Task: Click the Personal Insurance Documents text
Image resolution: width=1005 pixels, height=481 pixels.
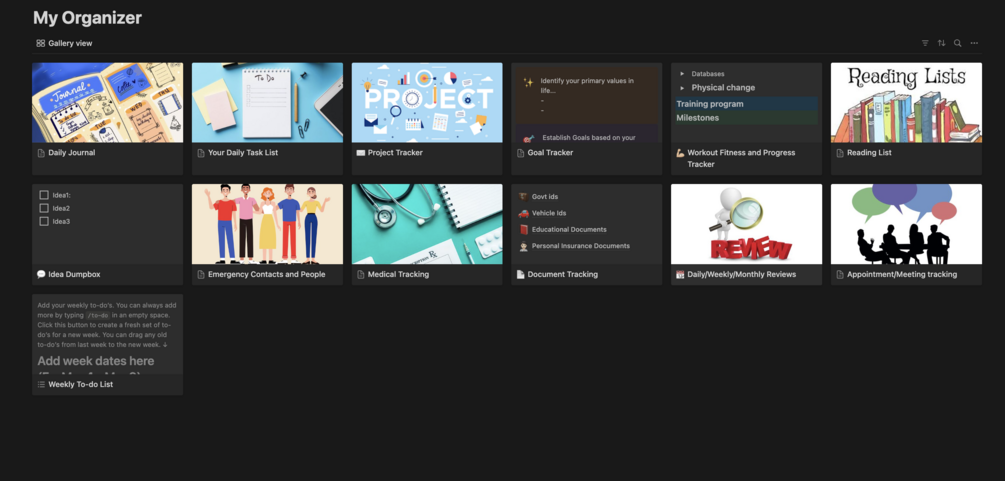Action: coord(581,246)
